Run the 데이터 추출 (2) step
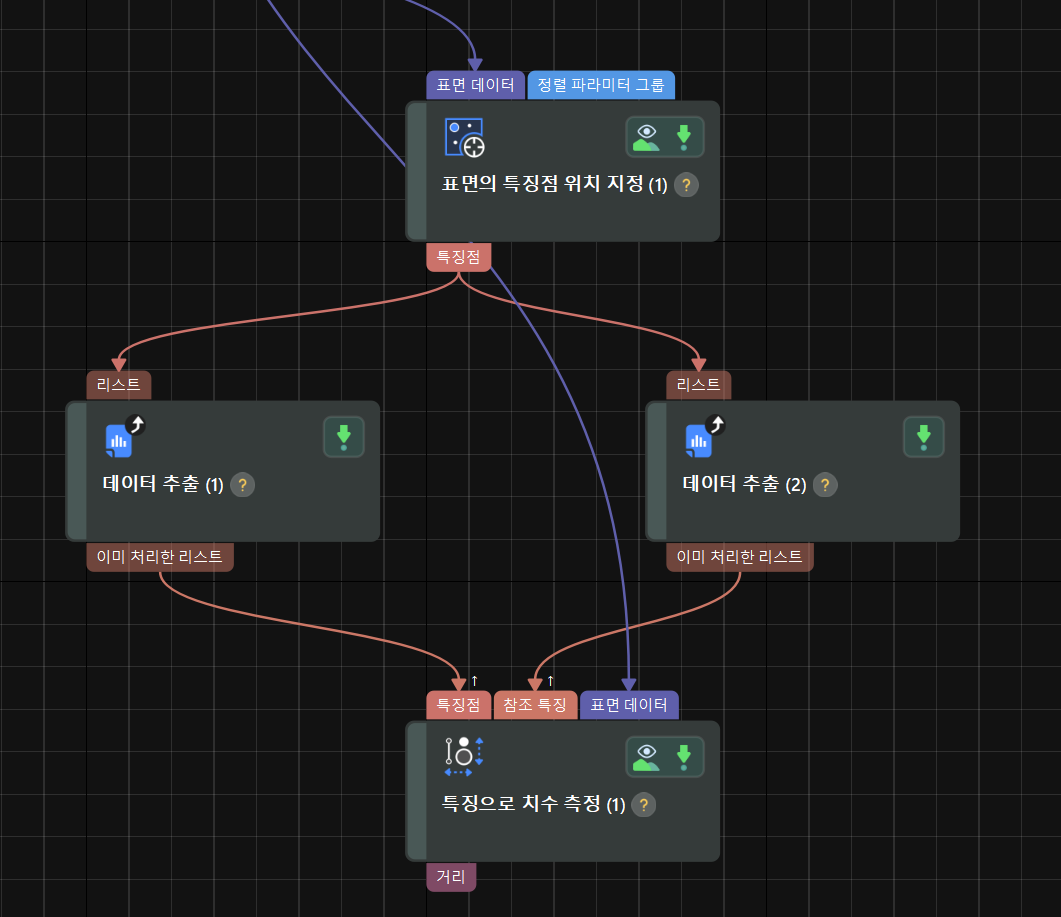 [x=924, y=437]
